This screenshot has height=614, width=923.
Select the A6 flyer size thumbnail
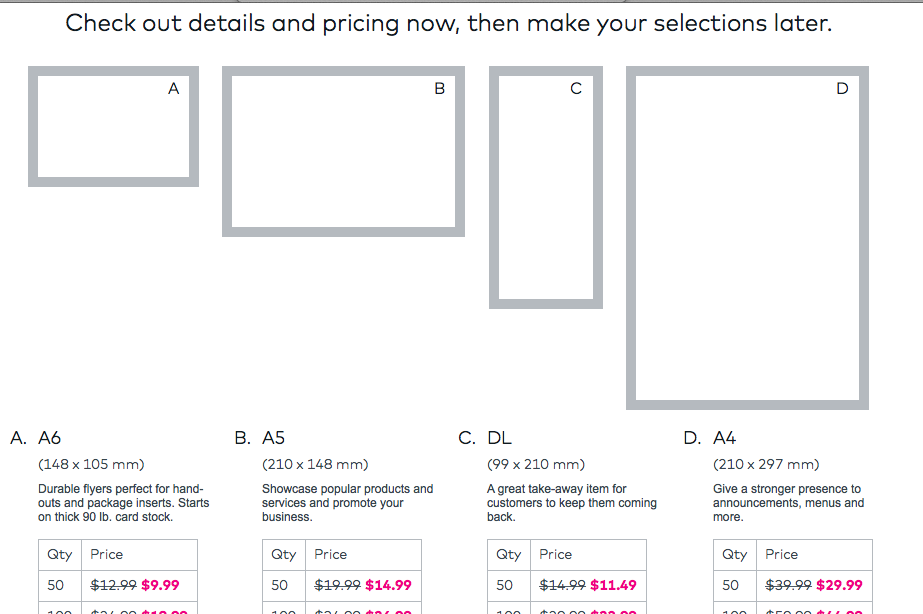click(x=113, y=126)
